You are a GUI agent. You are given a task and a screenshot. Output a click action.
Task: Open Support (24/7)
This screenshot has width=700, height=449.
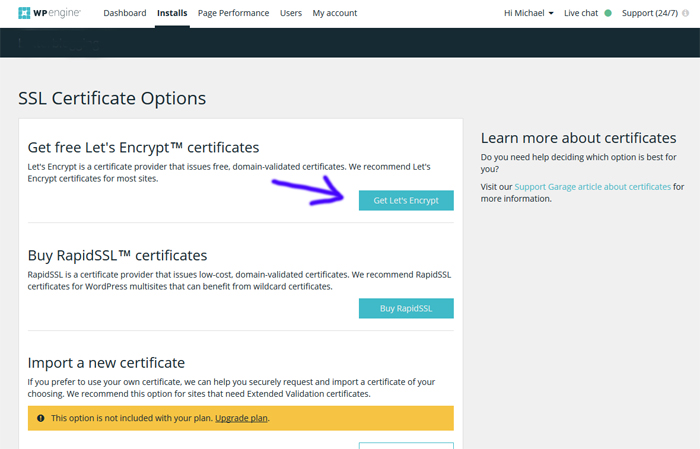point(650,13)
